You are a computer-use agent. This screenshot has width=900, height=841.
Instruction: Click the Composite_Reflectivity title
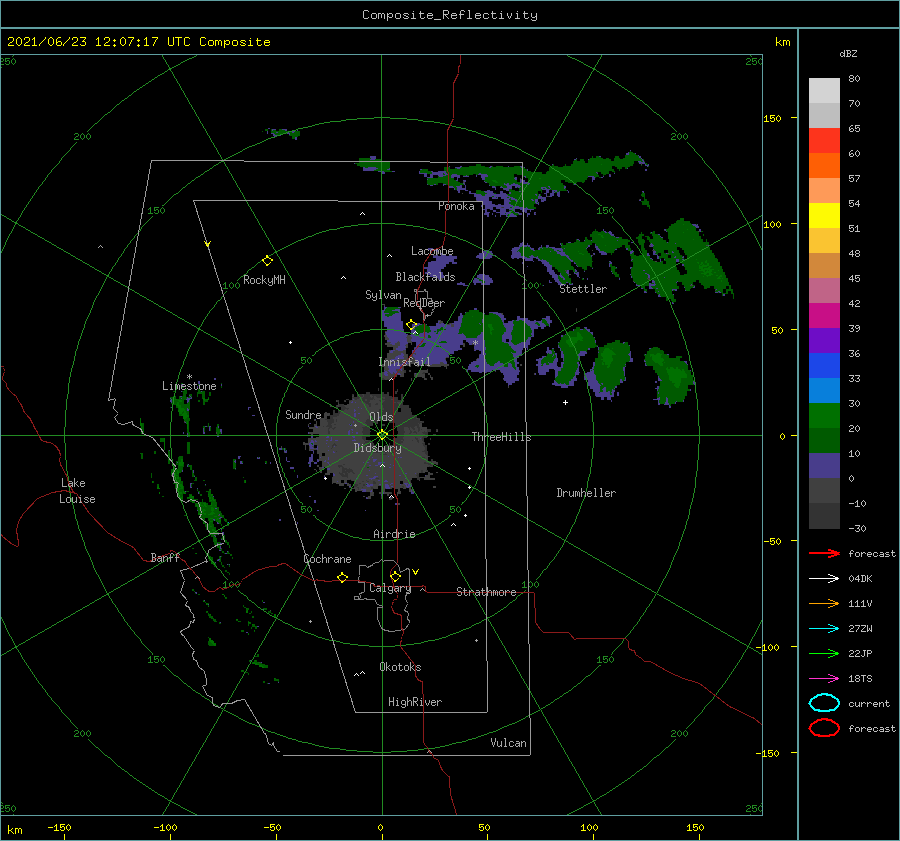click(449, 15)
